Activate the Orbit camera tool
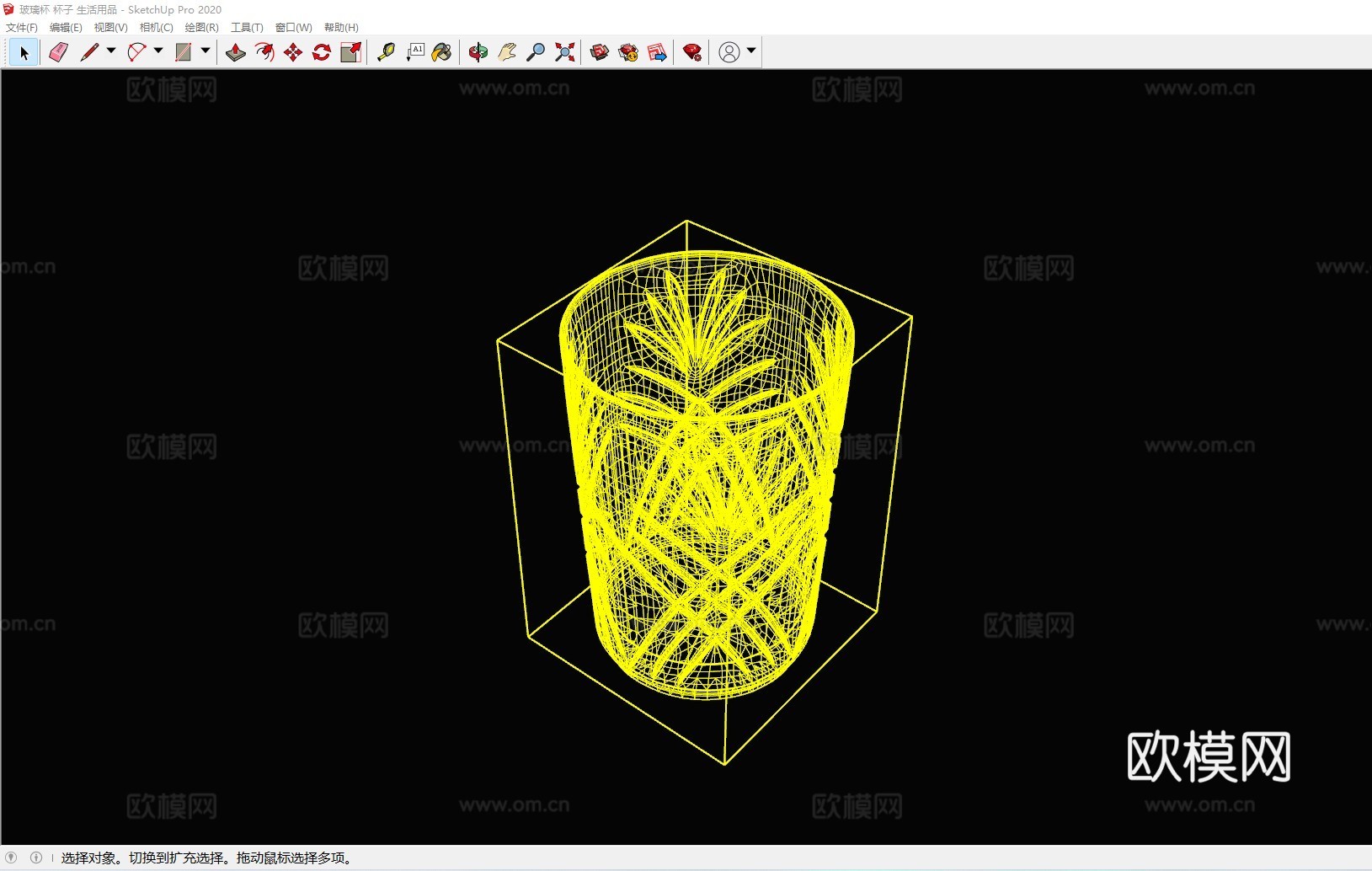Viewport: 1372px width, 871px height. pos(478,52)
